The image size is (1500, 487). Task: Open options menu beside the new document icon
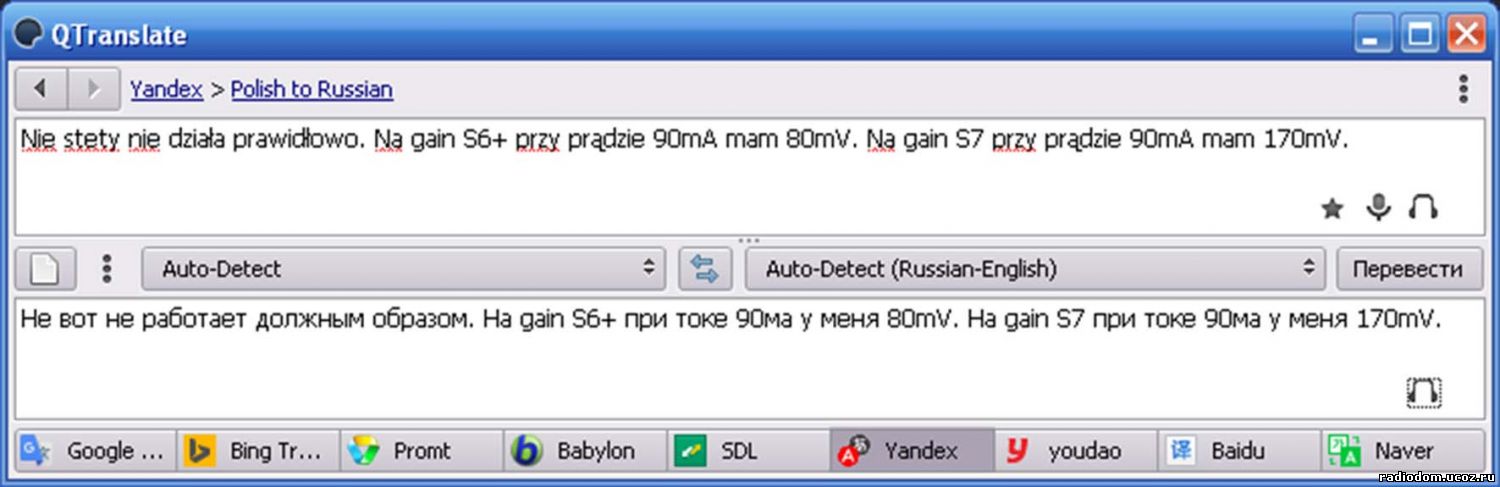click(107, 269)
